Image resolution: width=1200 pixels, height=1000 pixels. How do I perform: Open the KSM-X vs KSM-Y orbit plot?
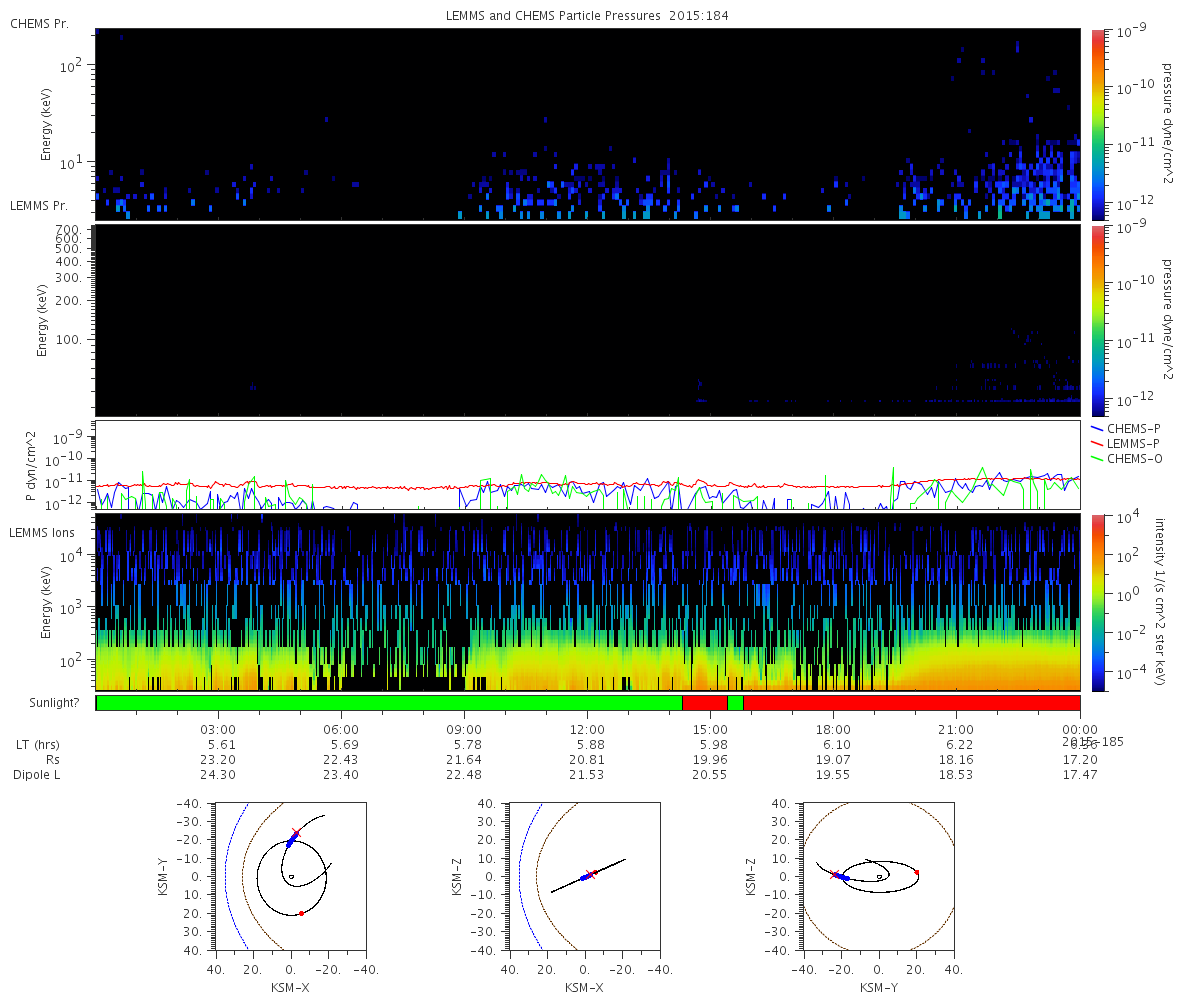(x=291, y=876)
